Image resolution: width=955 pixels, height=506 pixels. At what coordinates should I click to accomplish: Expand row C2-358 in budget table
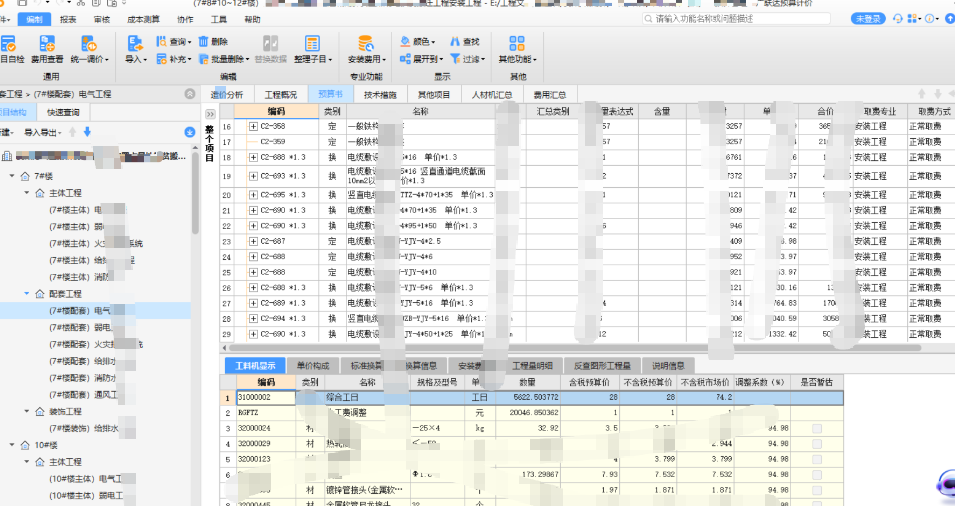[x=253, y=127]
